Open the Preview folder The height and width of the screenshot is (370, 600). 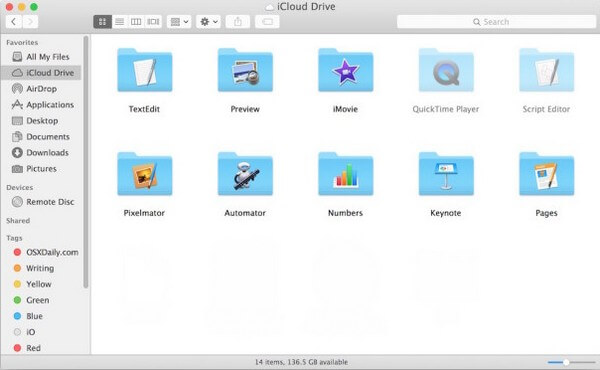245,70
